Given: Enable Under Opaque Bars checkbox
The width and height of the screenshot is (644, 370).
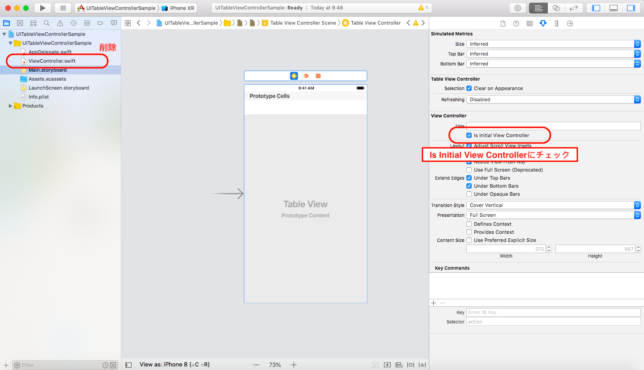Looking at the screenshot, I should 469,194.
